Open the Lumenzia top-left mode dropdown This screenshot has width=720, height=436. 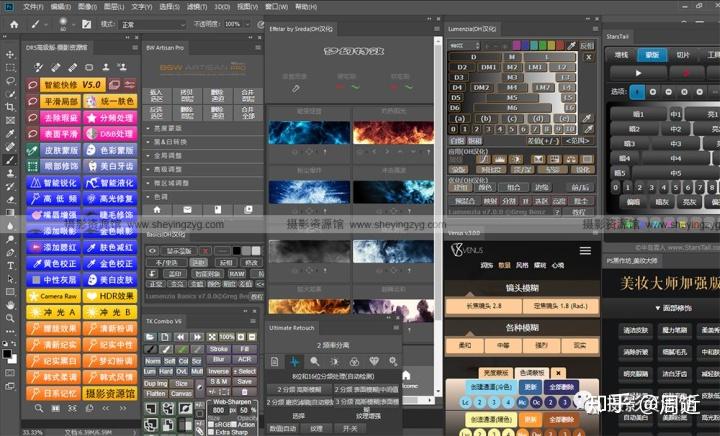464,45
